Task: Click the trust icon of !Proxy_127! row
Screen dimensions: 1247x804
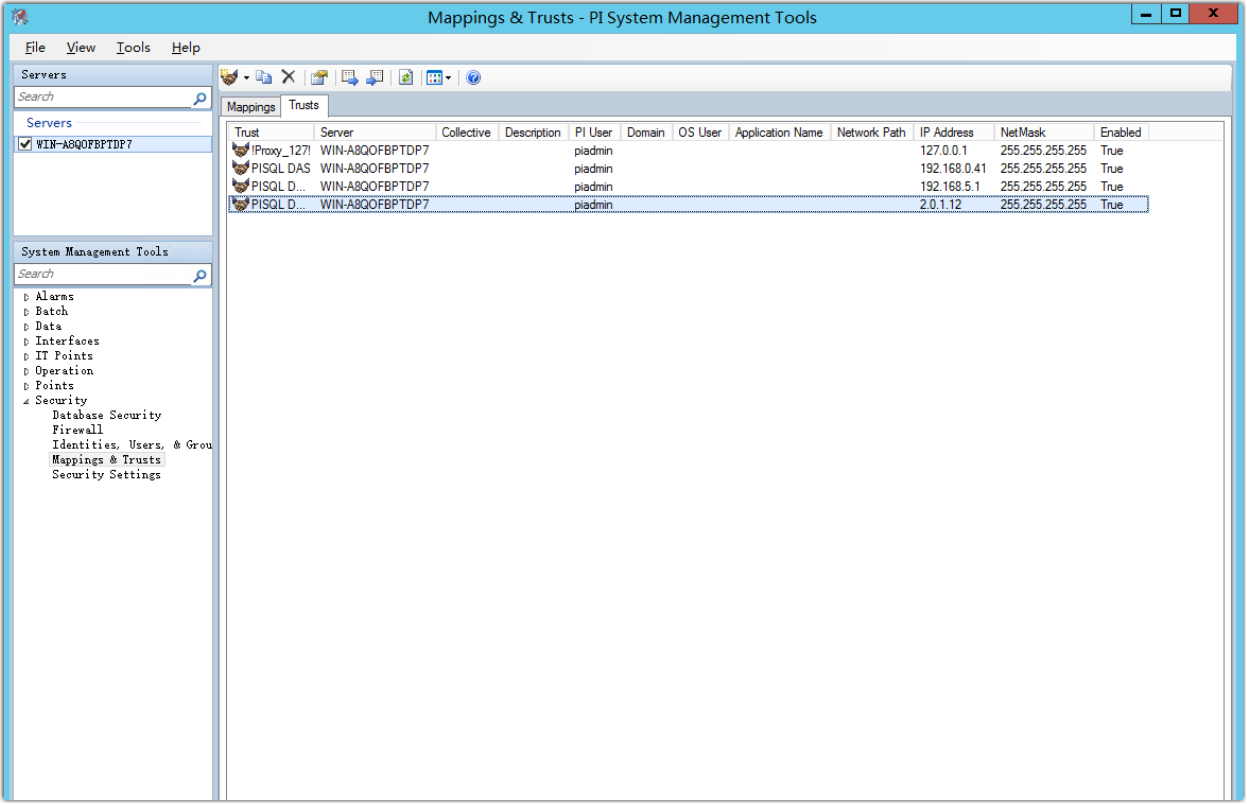Action: click(240, 150)
